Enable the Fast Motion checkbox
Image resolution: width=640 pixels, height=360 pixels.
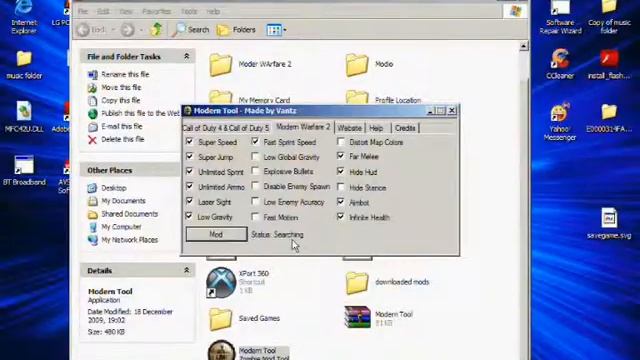pyautogui.click(x=255, y=217)
